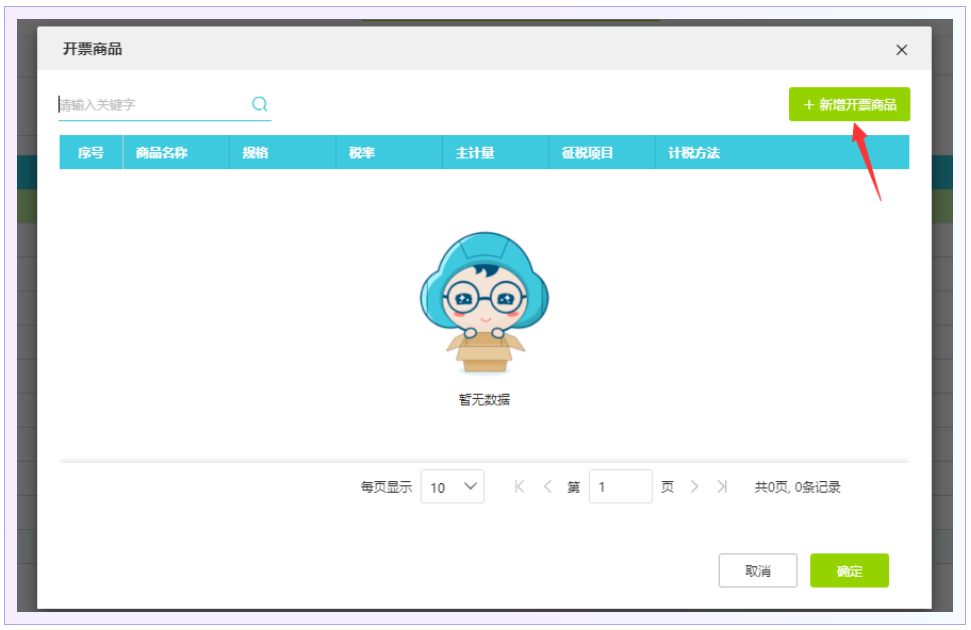The width and height of the screenshot is (971, 630).
Task: Click the 税率 column header
Action: 362,153
